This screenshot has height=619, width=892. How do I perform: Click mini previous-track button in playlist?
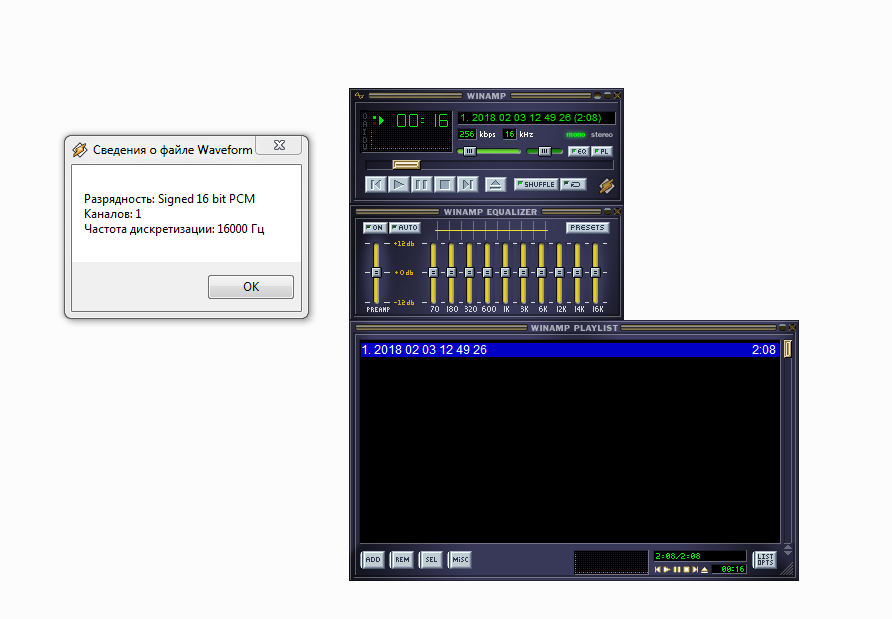(x=658, y=570)
